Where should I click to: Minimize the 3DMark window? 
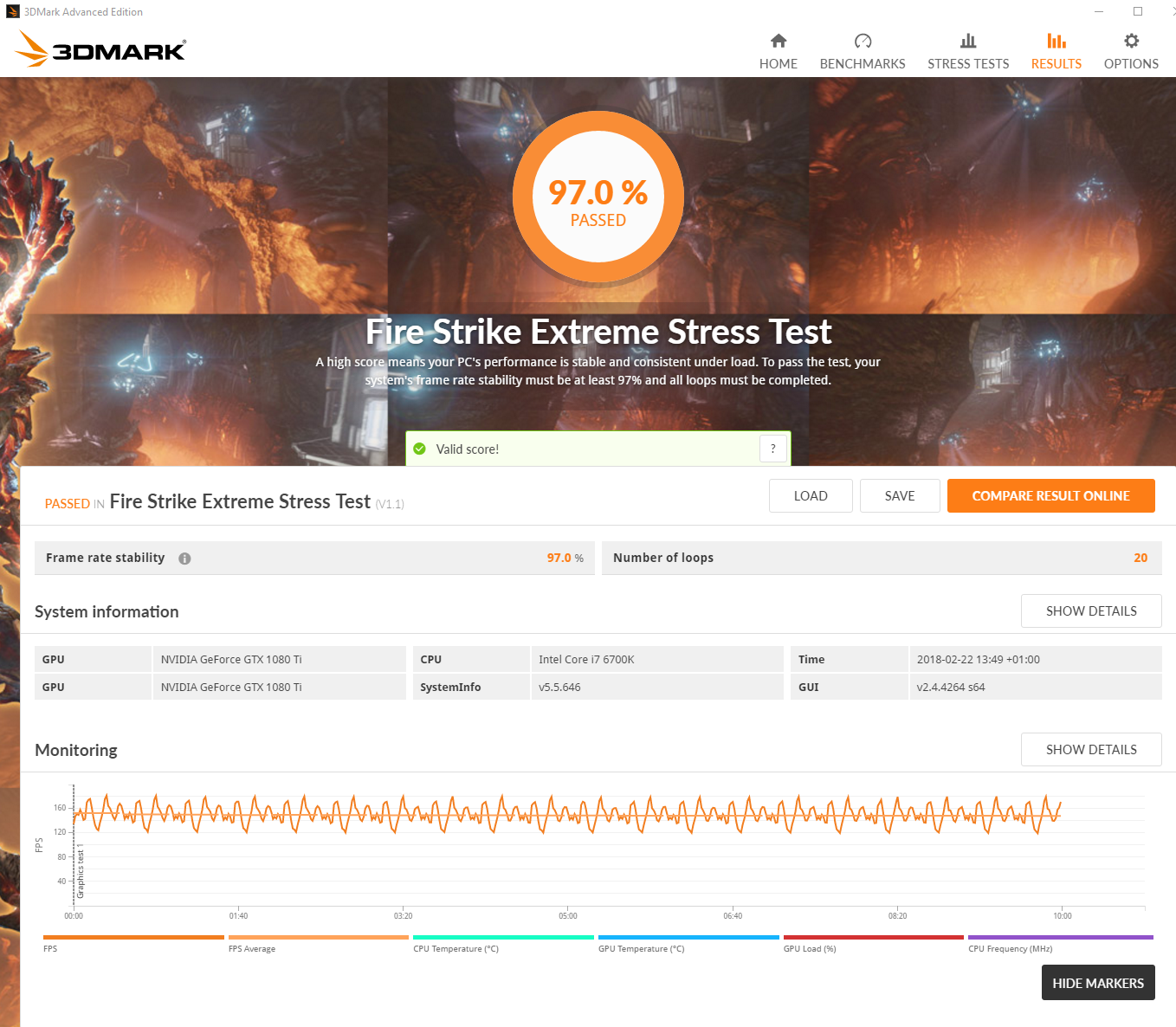pos(1099,11)
